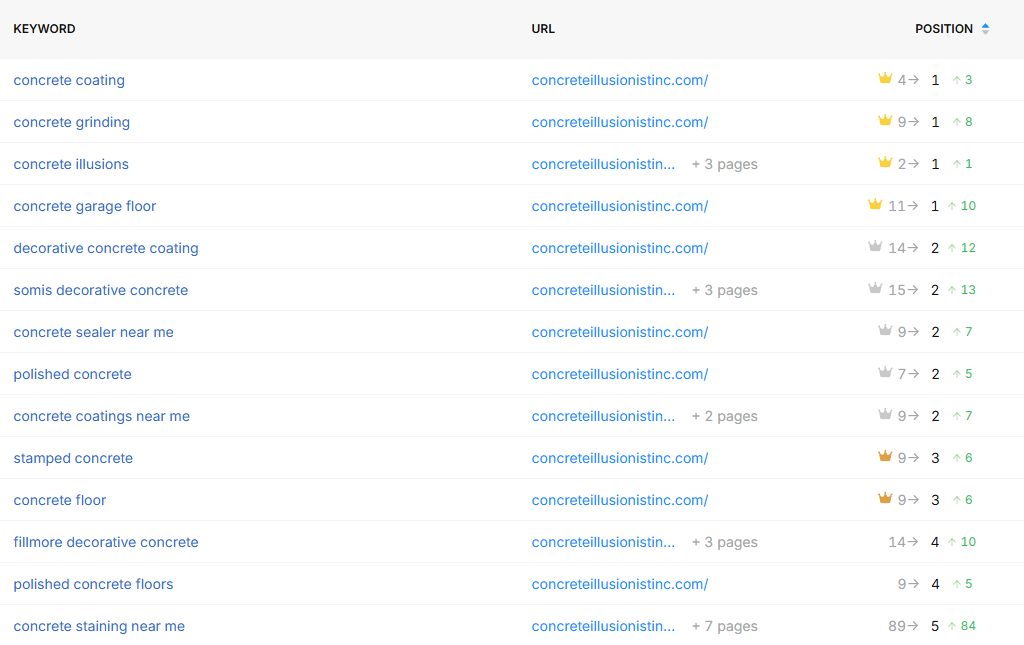Expand + 3 pages for fillmore decorative concrete
The width and height of the screenshot is (1024, 645).
725,542
